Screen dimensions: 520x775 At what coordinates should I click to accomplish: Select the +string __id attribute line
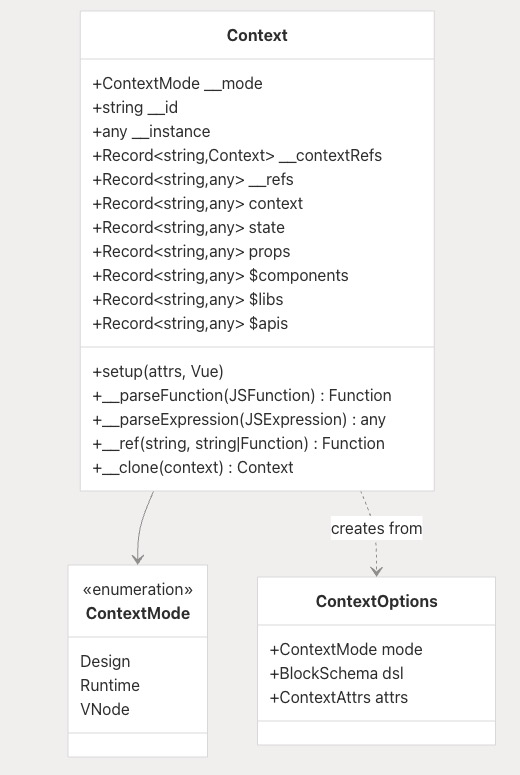pos(135,107)
